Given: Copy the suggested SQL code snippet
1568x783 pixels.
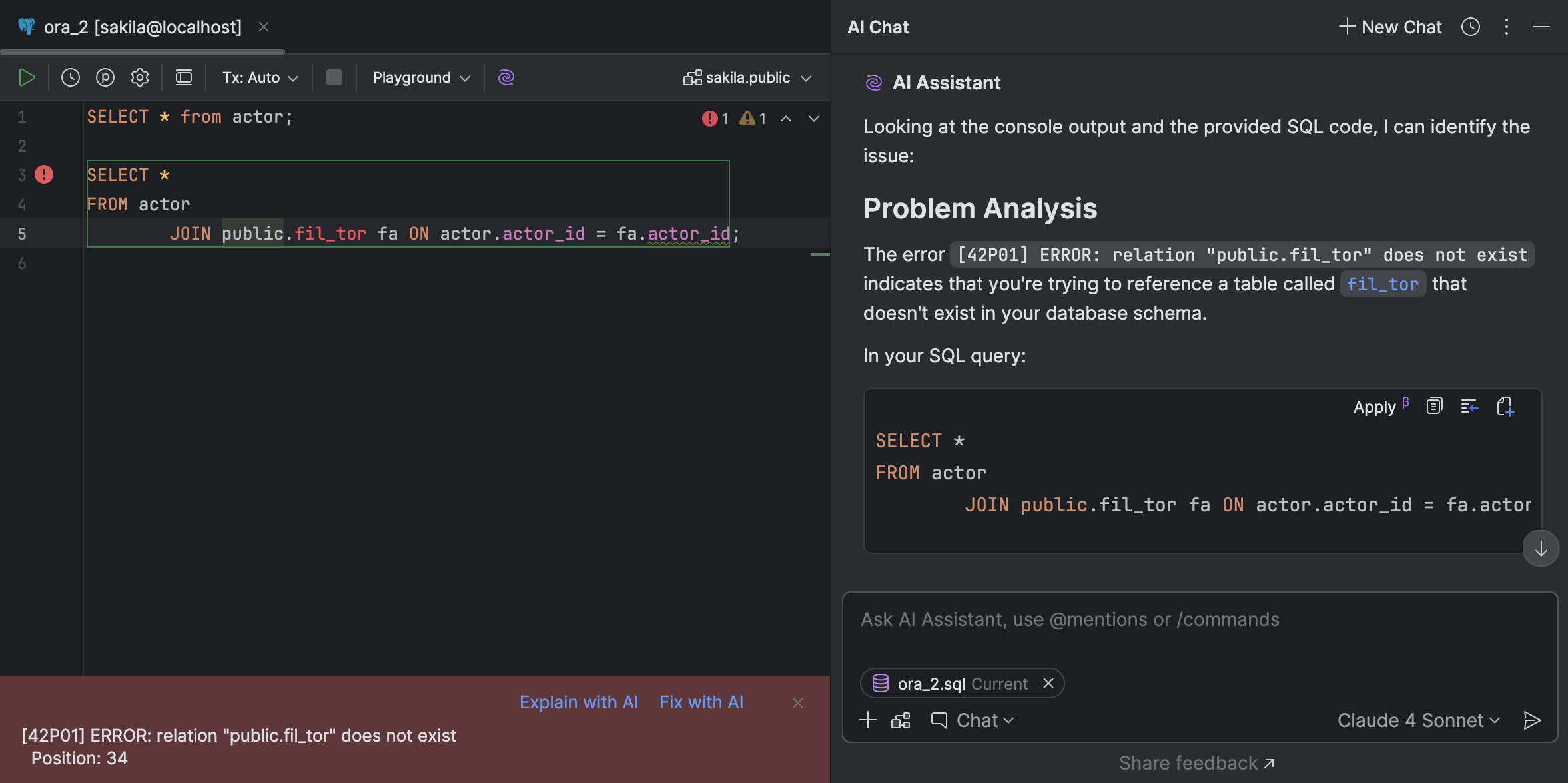Looking at the screenshot, I should (1433, 406).
